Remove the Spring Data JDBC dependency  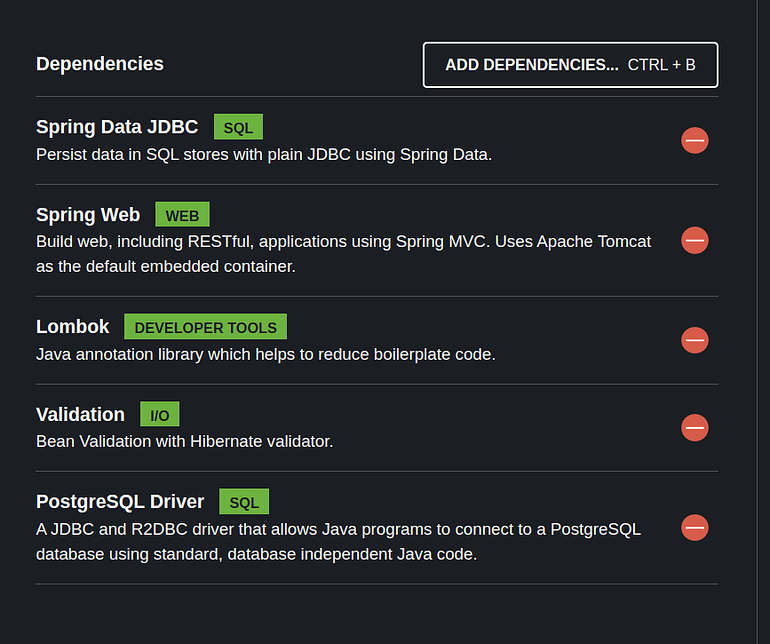click(694, 140)
